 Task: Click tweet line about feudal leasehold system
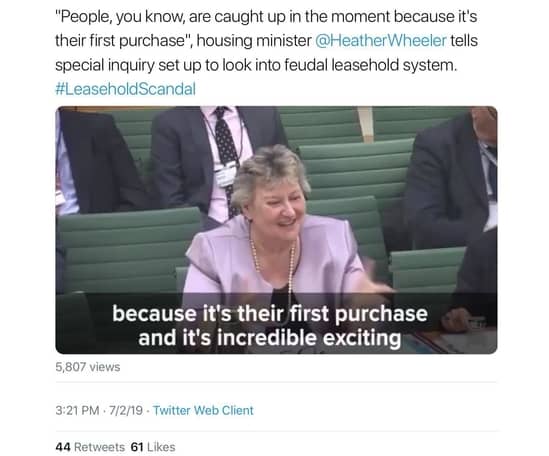click(256, 65)
